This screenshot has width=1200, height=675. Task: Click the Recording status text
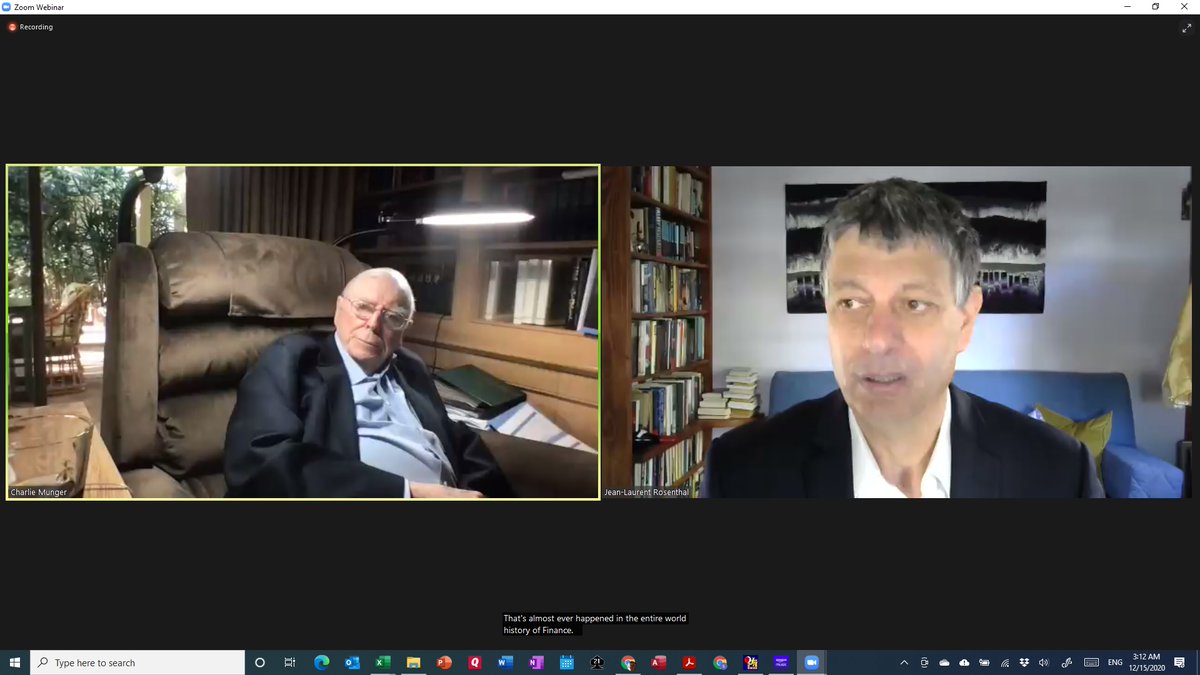click(37, 27)
